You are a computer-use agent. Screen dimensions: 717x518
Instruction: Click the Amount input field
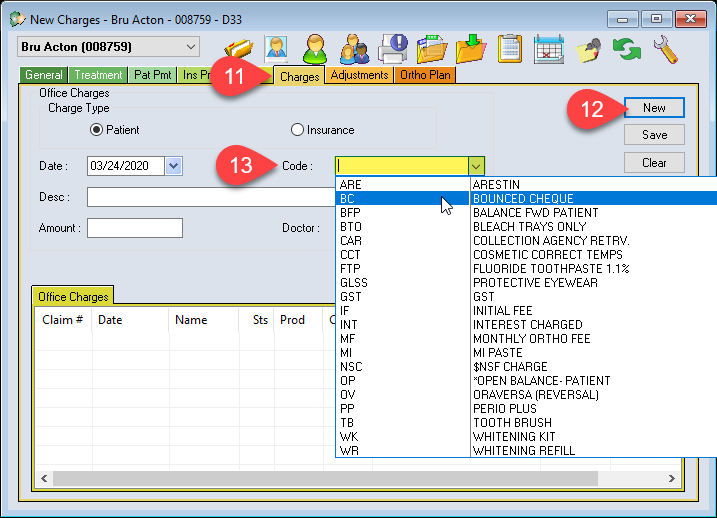pos(135,228)
